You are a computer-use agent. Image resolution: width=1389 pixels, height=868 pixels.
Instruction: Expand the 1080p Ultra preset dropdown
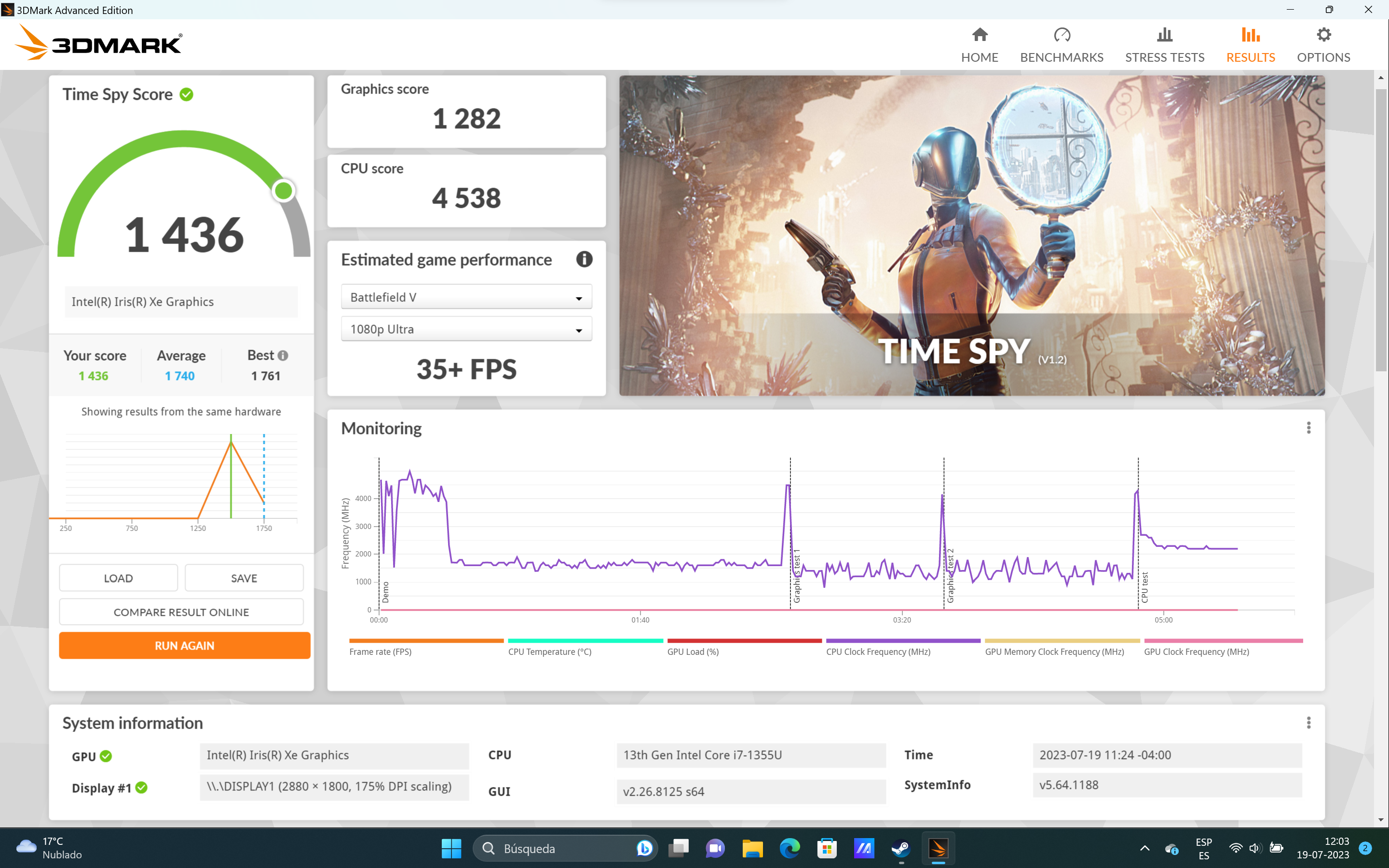[466, 329]
